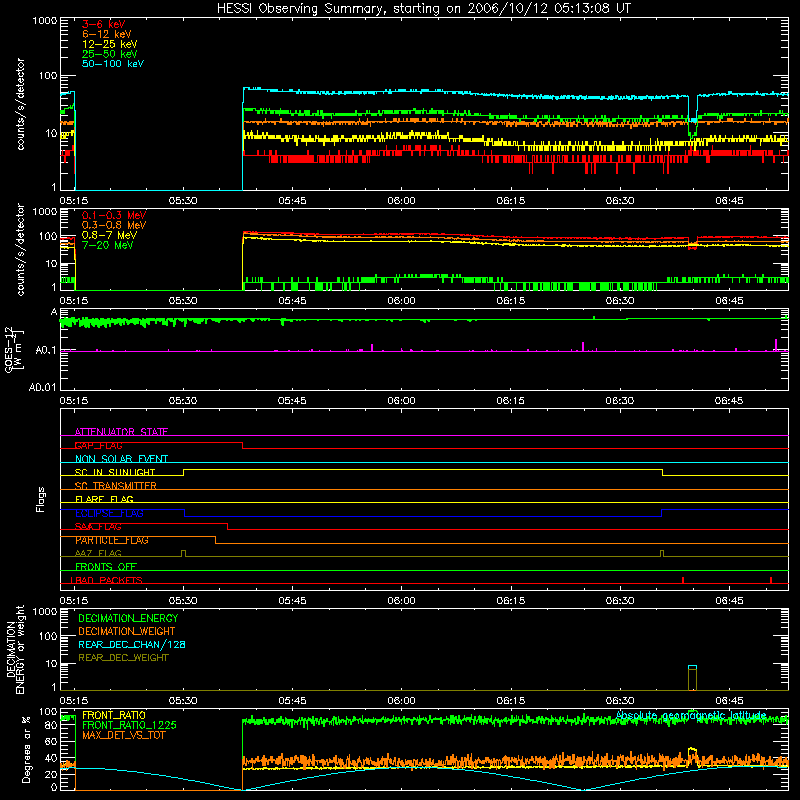Click the BAD_PACKETS spike near 06:50
Viewport: 800px width, 800px height.
point(771,580)
